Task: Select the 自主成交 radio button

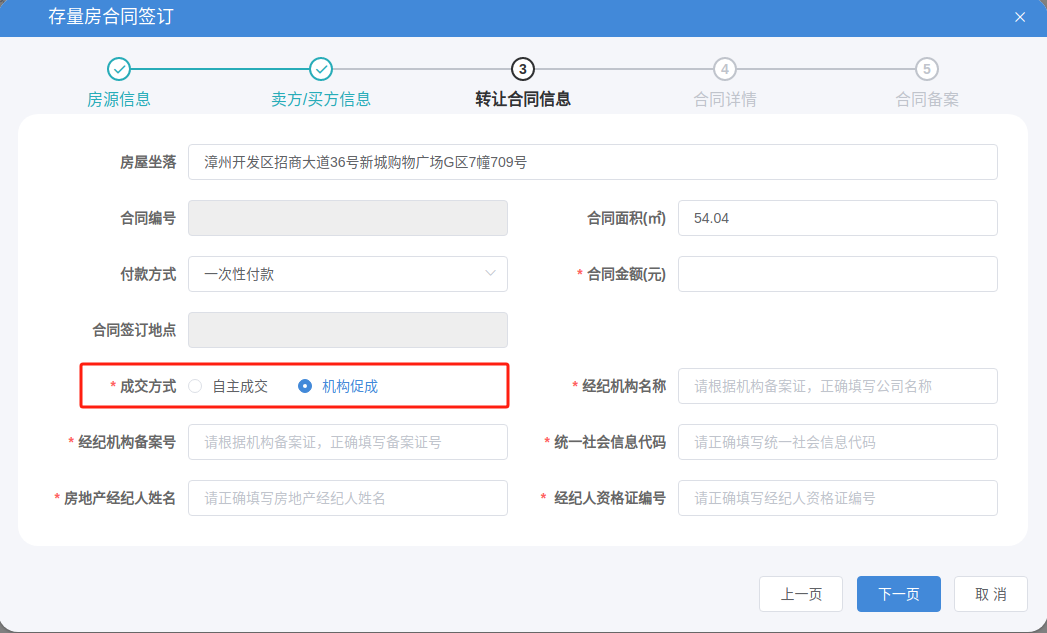Action: pyautogui.click(x=195, y=386)
